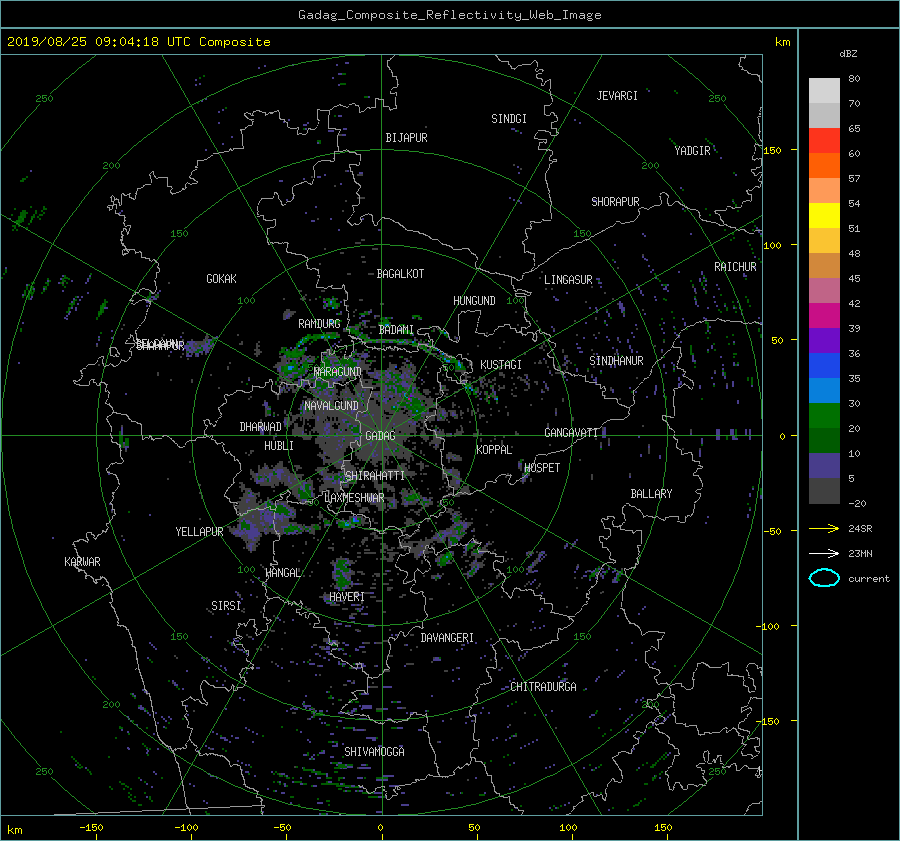The image size is (900, 841).
Task: Pick the purple swatch in the dBZ legend
Action: 824,340
